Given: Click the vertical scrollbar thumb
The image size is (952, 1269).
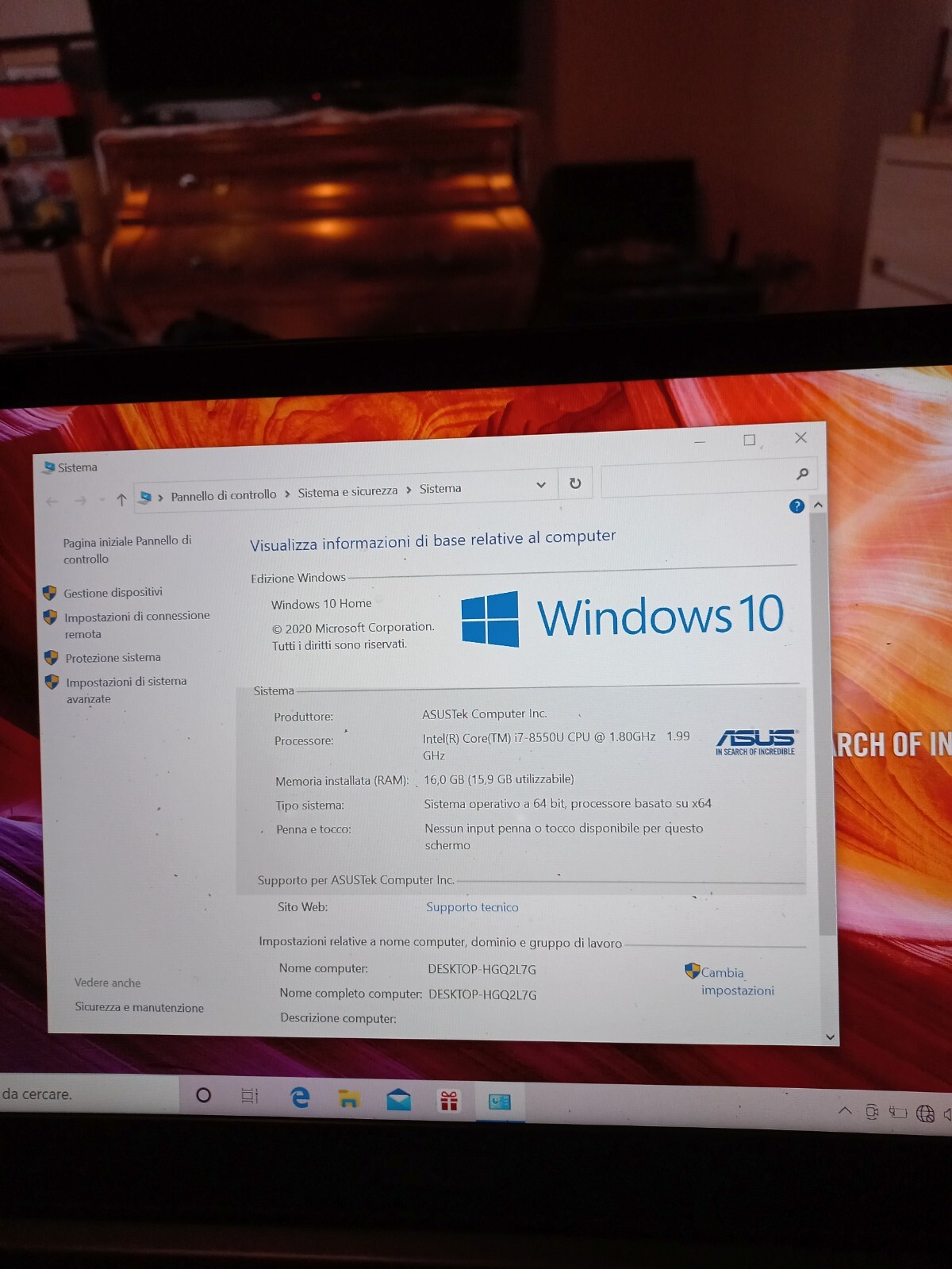Looking at the screenshot, I should click(823, 725).
